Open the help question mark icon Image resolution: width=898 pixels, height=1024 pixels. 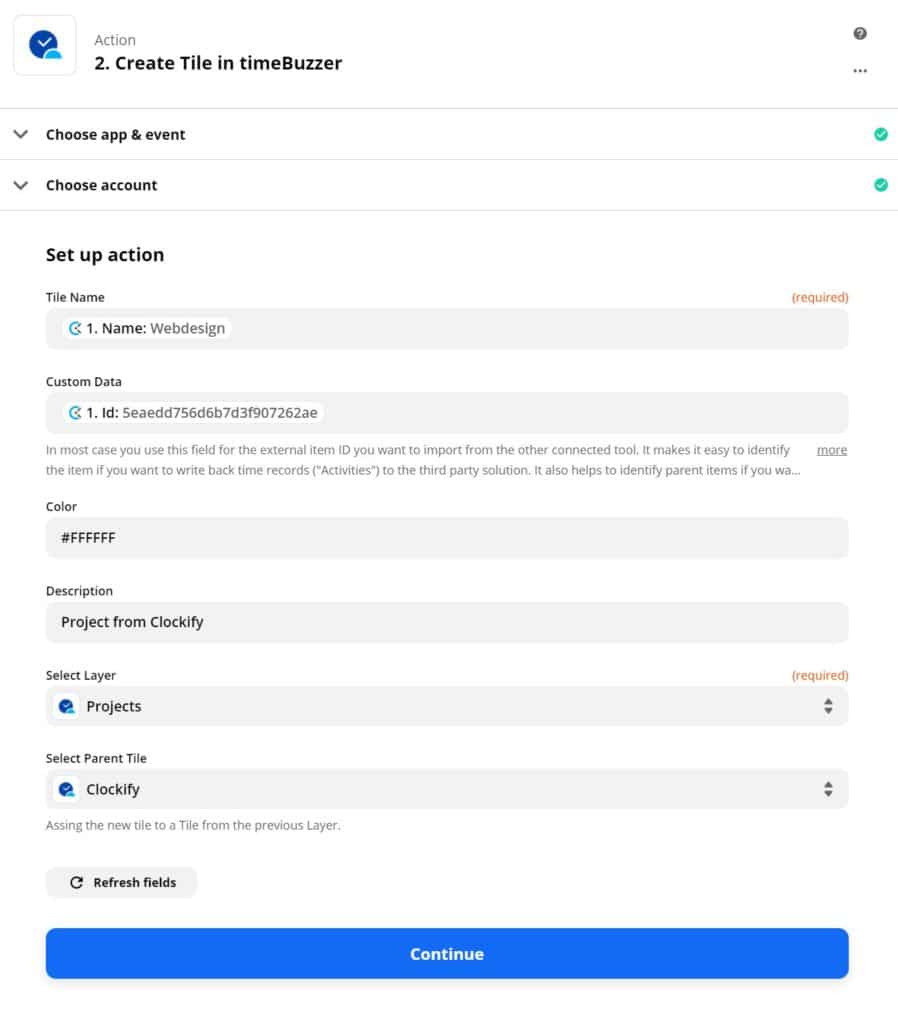(860, 34)
